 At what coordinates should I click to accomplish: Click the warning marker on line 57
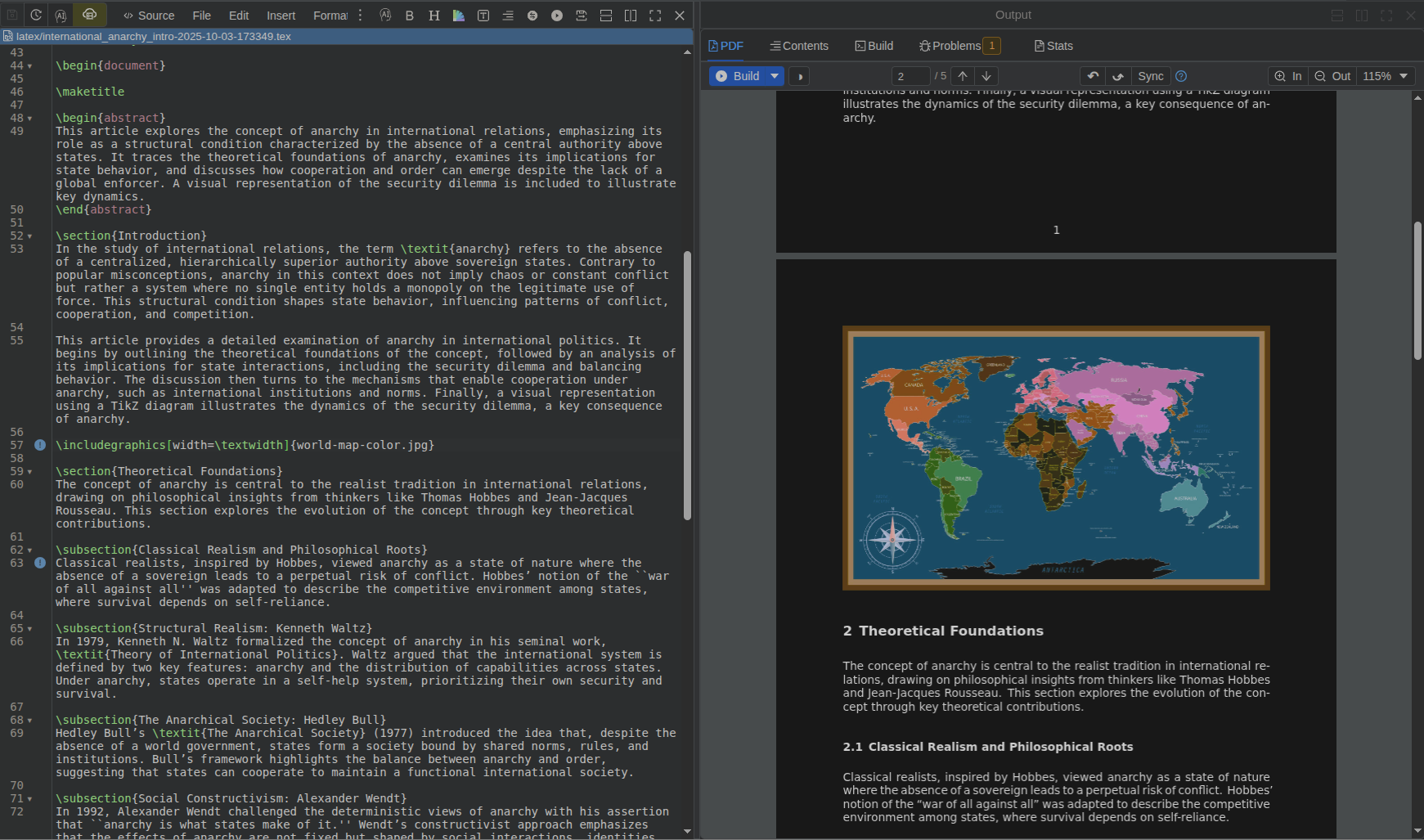(x=39, y=445)
